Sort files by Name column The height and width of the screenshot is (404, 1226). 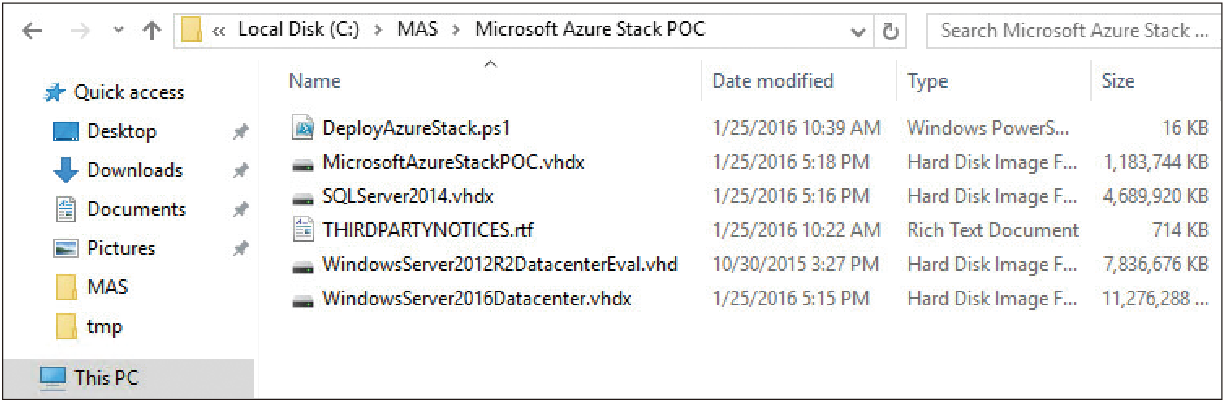pos(314,82)
